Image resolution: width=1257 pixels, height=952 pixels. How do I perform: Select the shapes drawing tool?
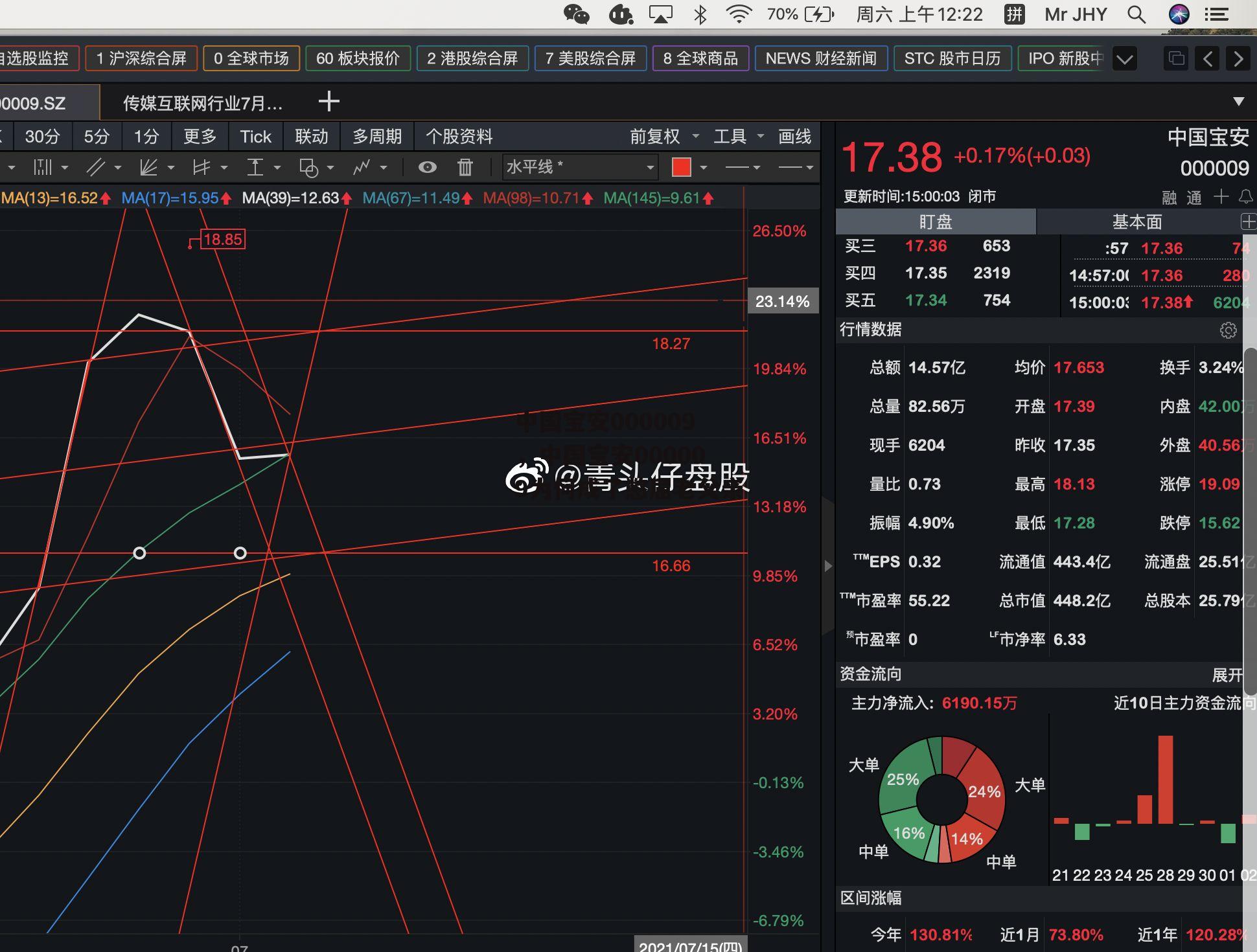tap(308, 168)
